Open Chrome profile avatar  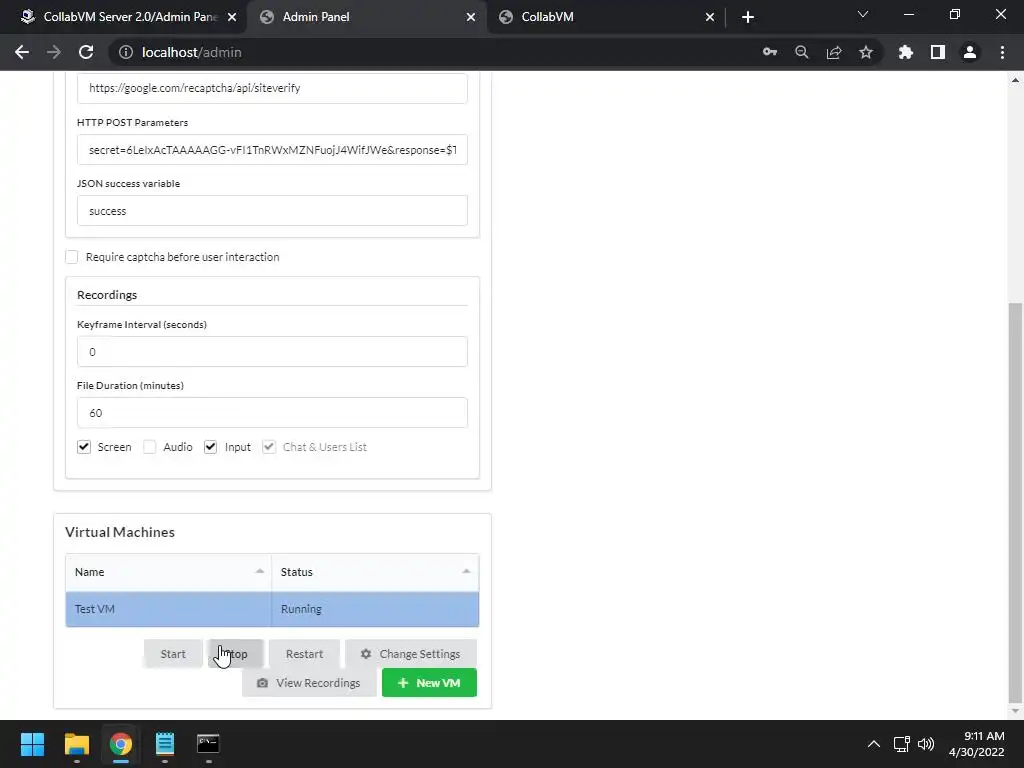pyautogui.click(x=970, y=52)
